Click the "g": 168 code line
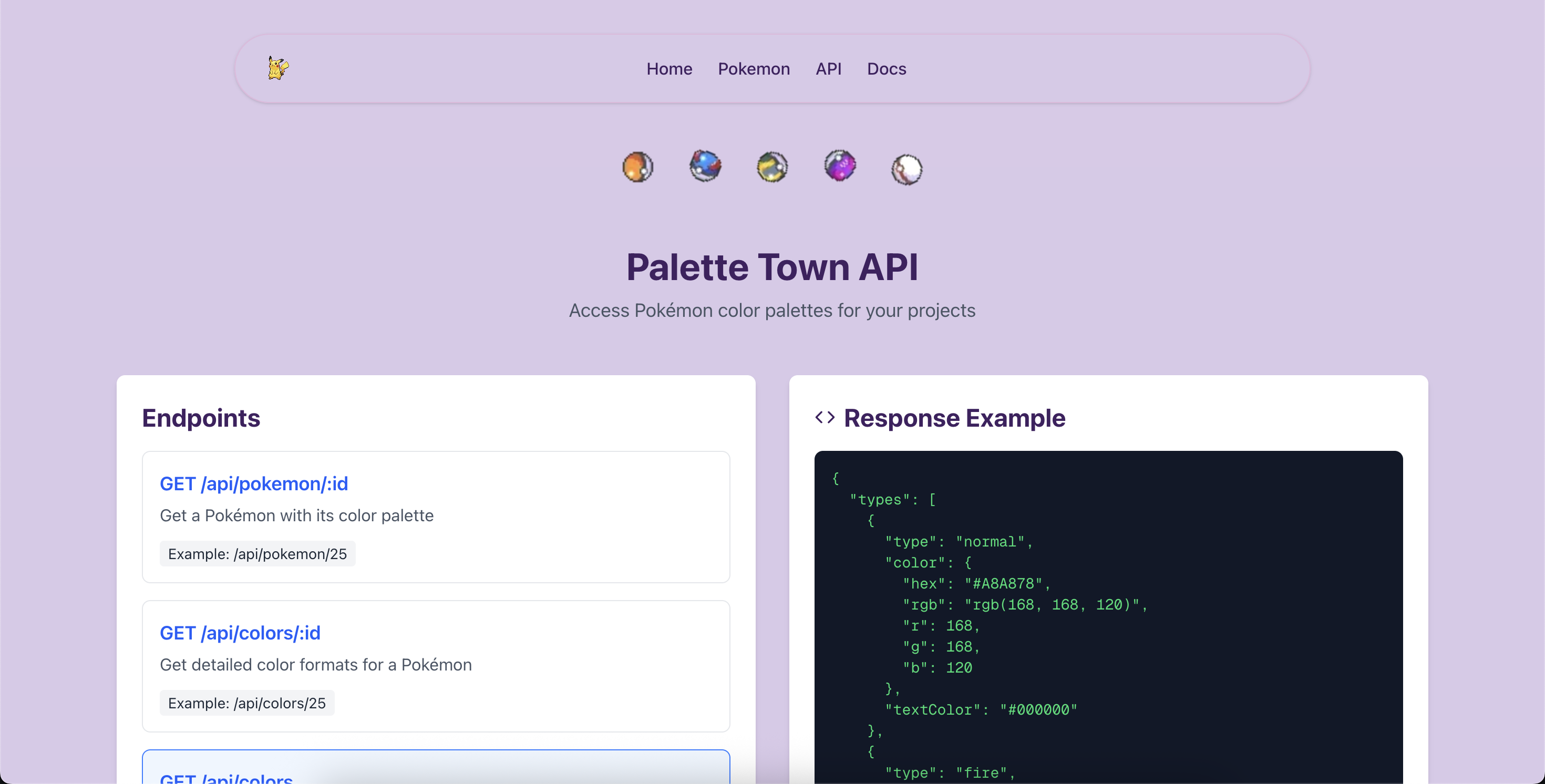1545x784 pixels. [x=941, y=647]
